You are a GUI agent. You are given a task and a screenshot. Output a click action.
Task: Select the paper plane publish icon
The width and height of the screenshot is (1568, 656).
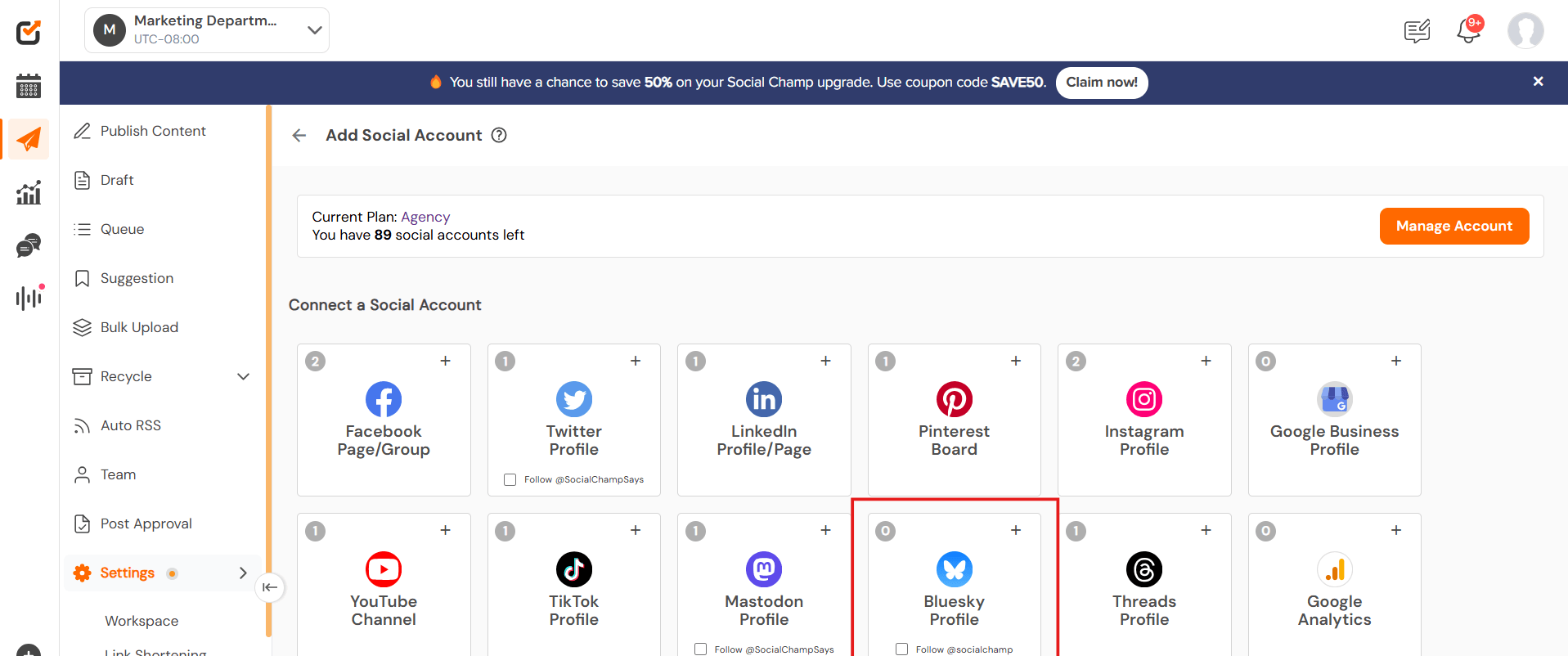tap(29, 139)
